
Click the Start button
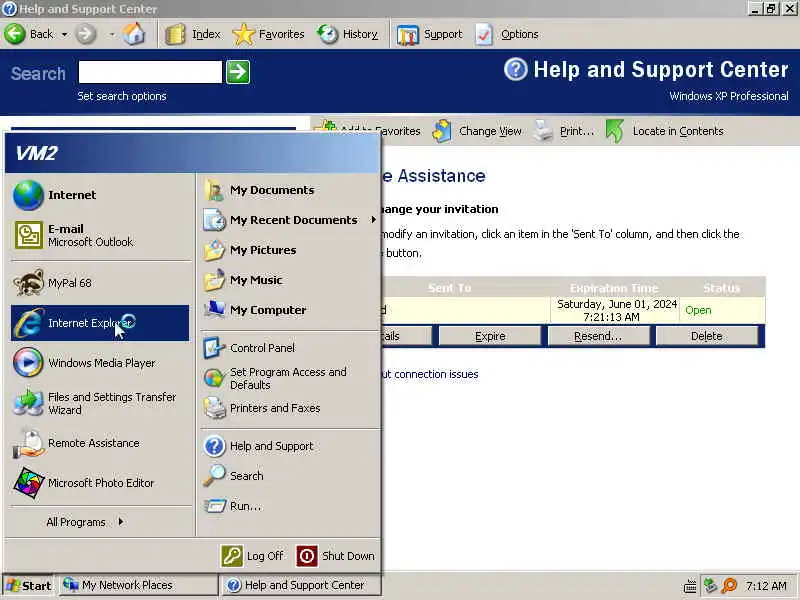(x=29, y=586)
